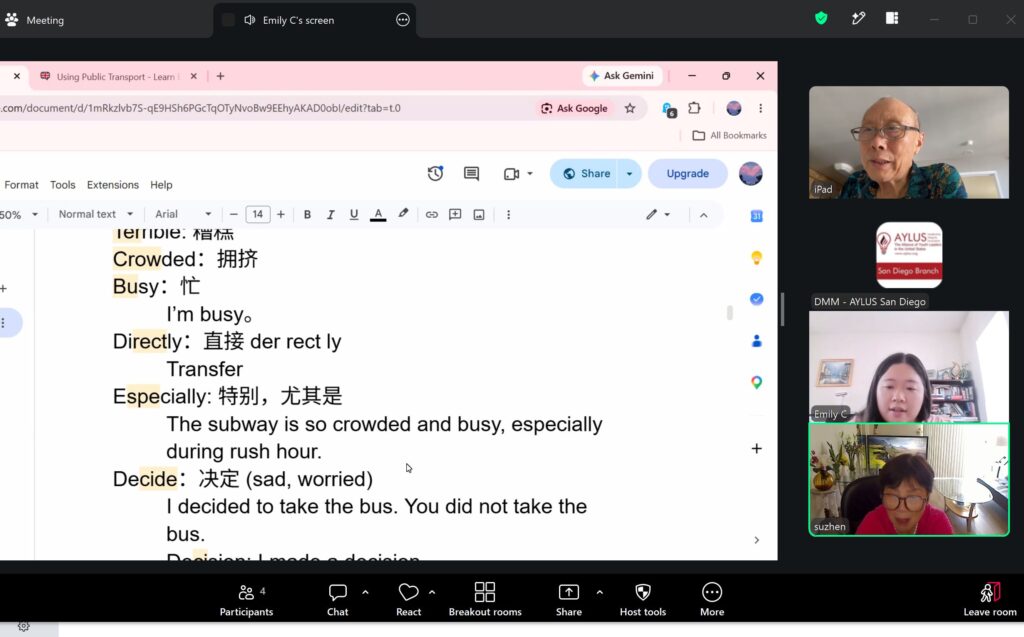Bookmark page with star icon

coord(630,108)
